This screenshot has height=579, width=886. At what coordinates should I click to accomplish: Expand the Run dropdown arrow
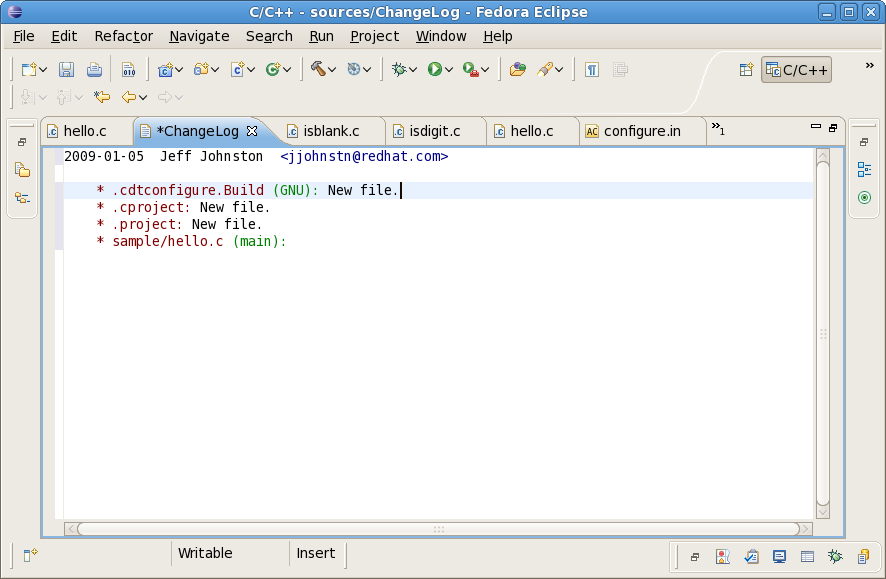tap(449, 69)
